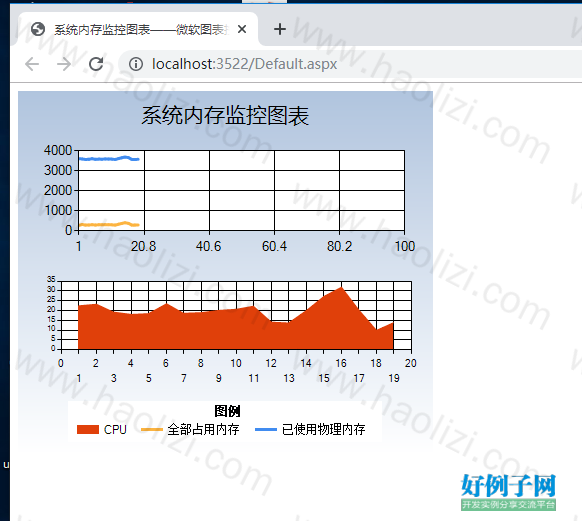
Task: Click the 图例 legend heading
Action: [227, 411]
